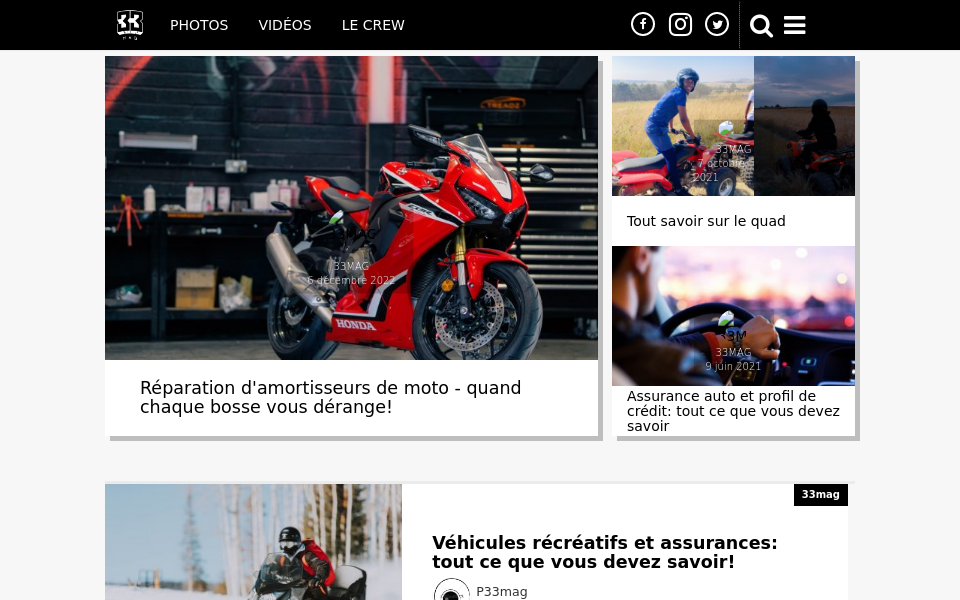Open the red Honda motorcycle article image
The height and width of the screenshot is (600, 960).
point(351,208)
